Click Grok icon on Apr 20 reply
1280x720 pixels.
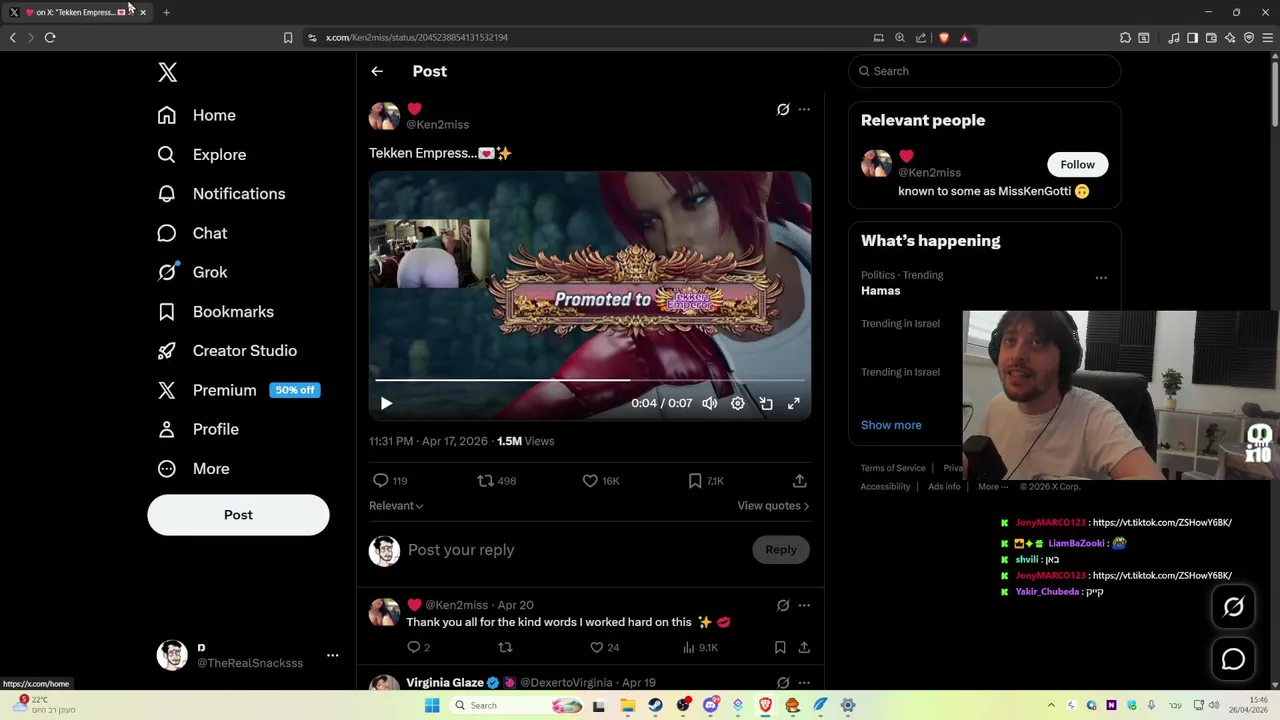pyautogui.click(x=783, y=605)
